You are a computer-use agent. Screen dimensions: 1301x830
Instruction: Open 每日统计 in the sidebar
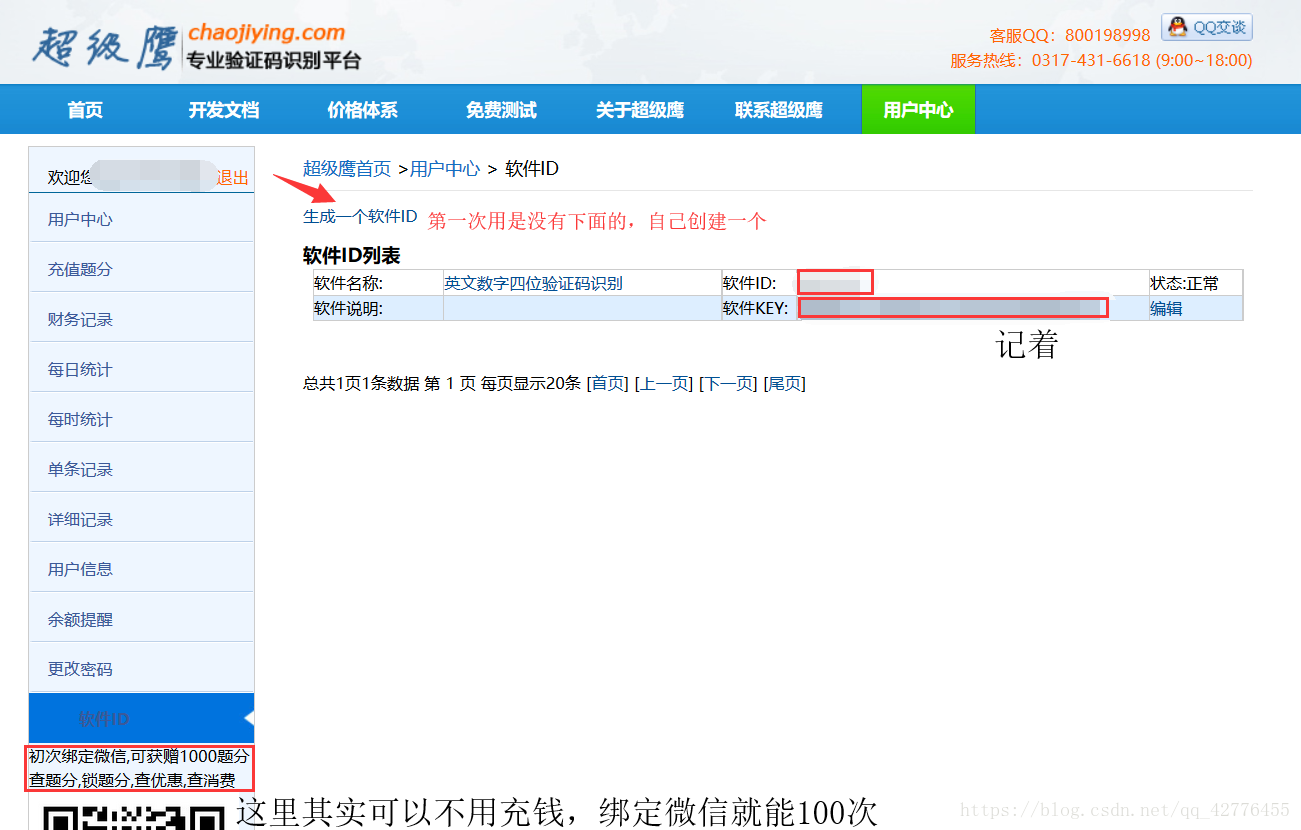[141, 369]
